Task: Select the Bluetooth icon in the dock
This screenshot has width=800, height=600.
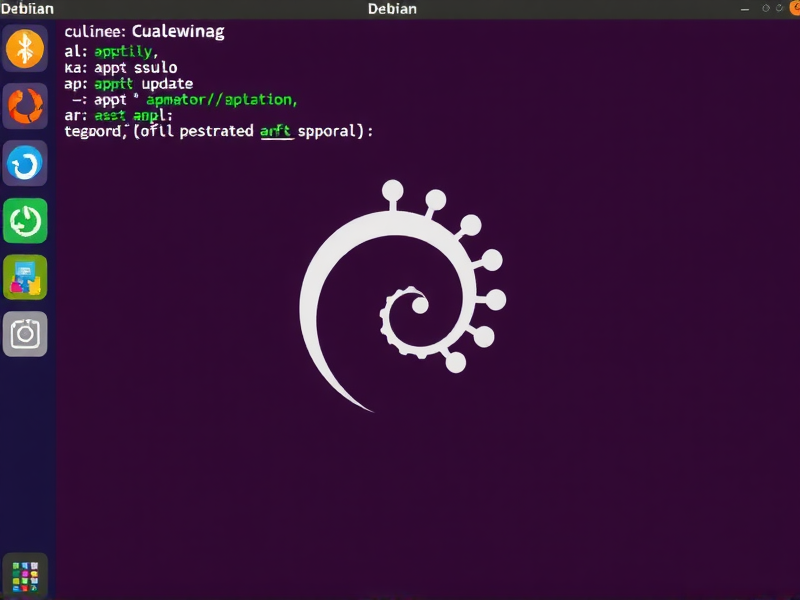Action: [x=25, y=50]
